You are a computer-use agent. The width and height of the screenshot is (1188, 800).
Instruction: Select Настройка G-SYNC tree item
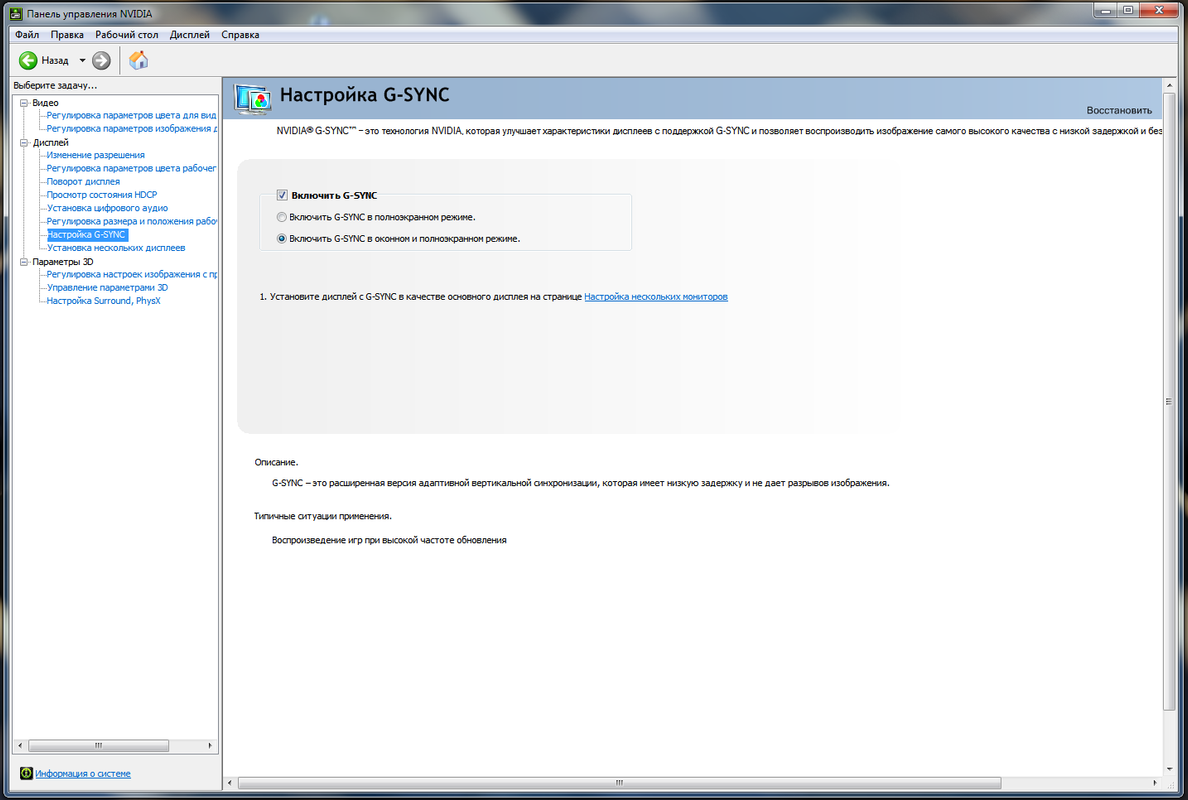(86, 235)
